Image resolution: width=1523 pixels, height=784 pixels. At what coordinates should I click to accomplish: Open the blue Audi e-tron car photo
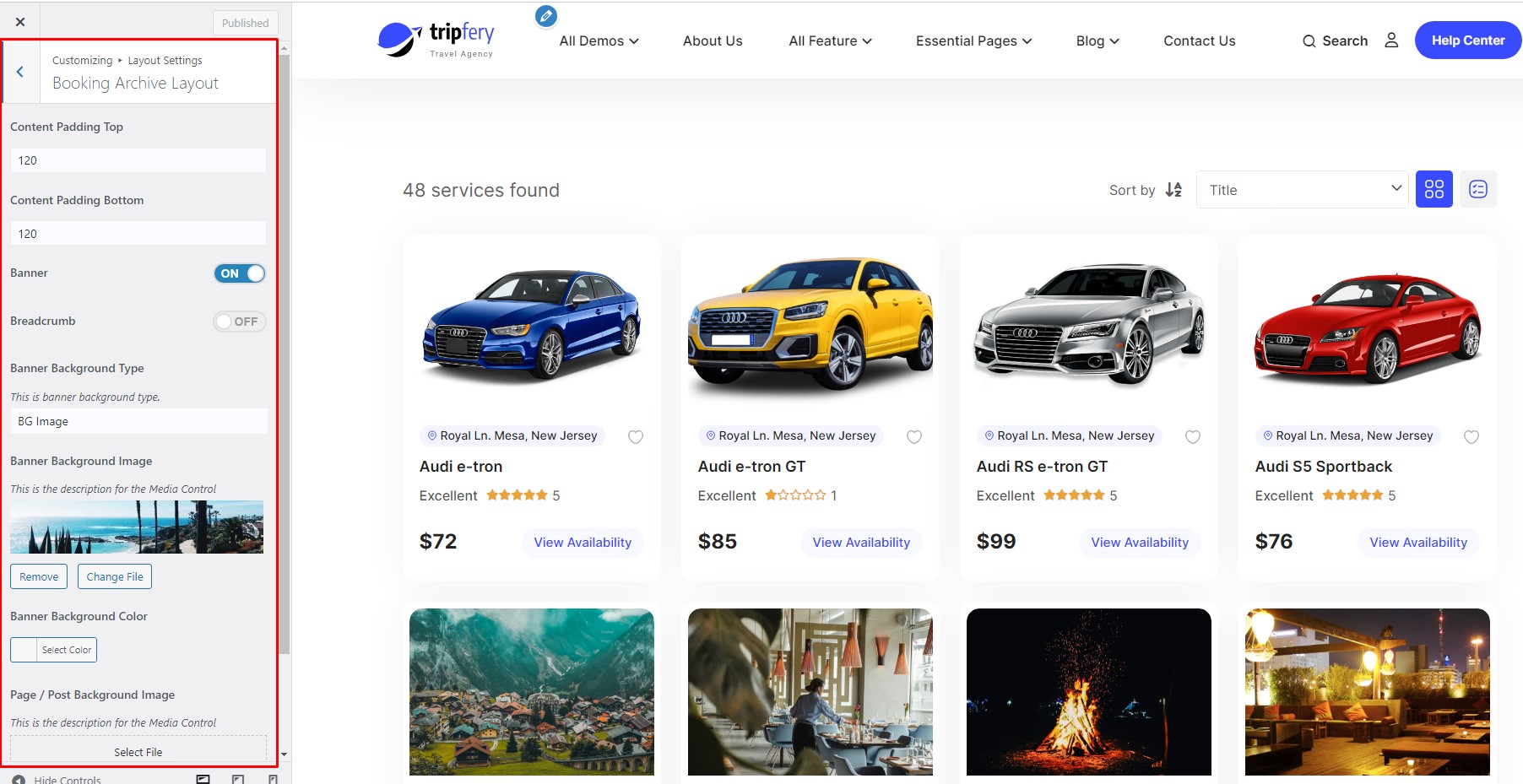(x=532, y=324)
